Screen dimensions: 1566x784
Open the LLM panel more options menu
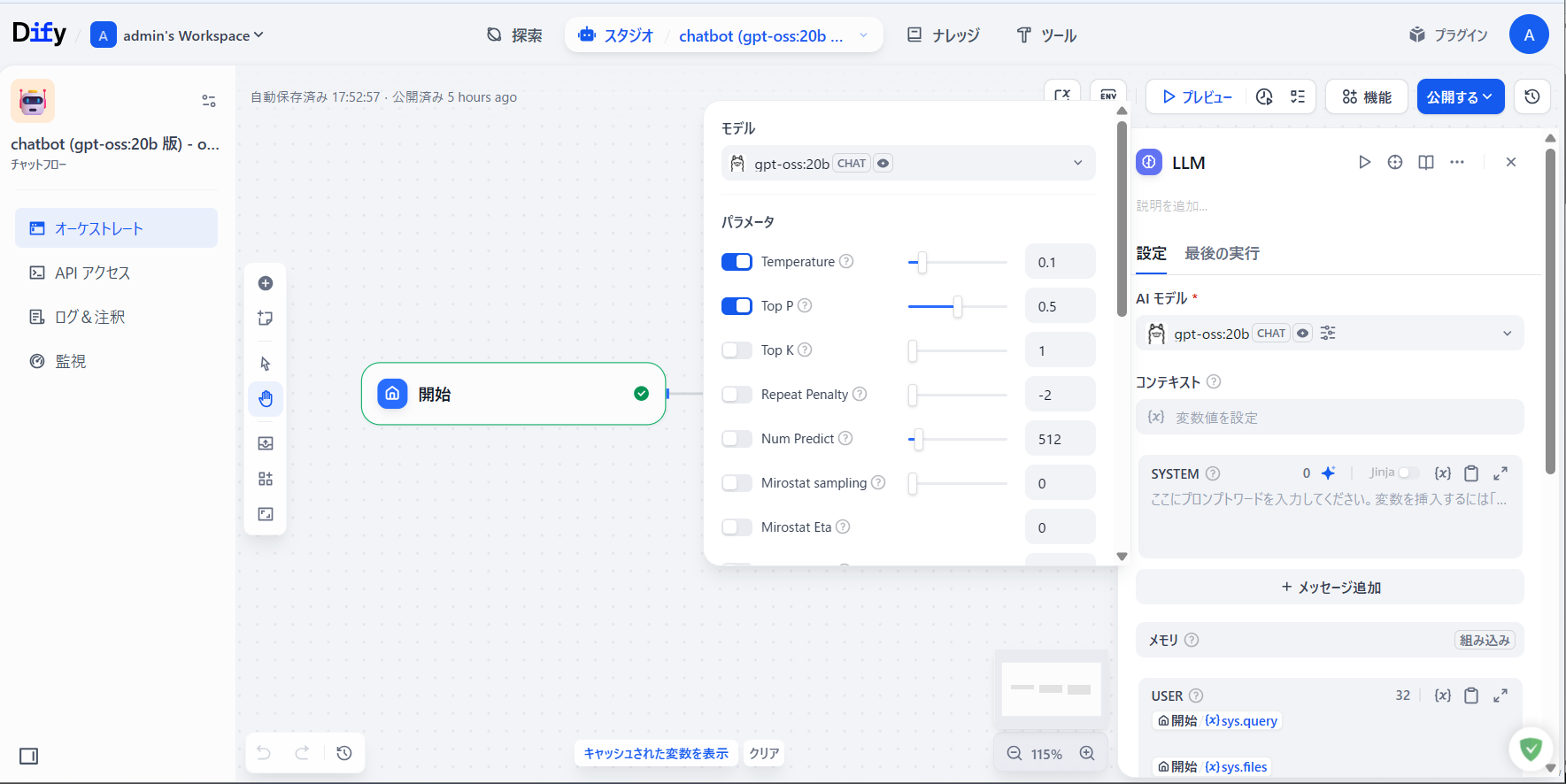(1457, 162)
